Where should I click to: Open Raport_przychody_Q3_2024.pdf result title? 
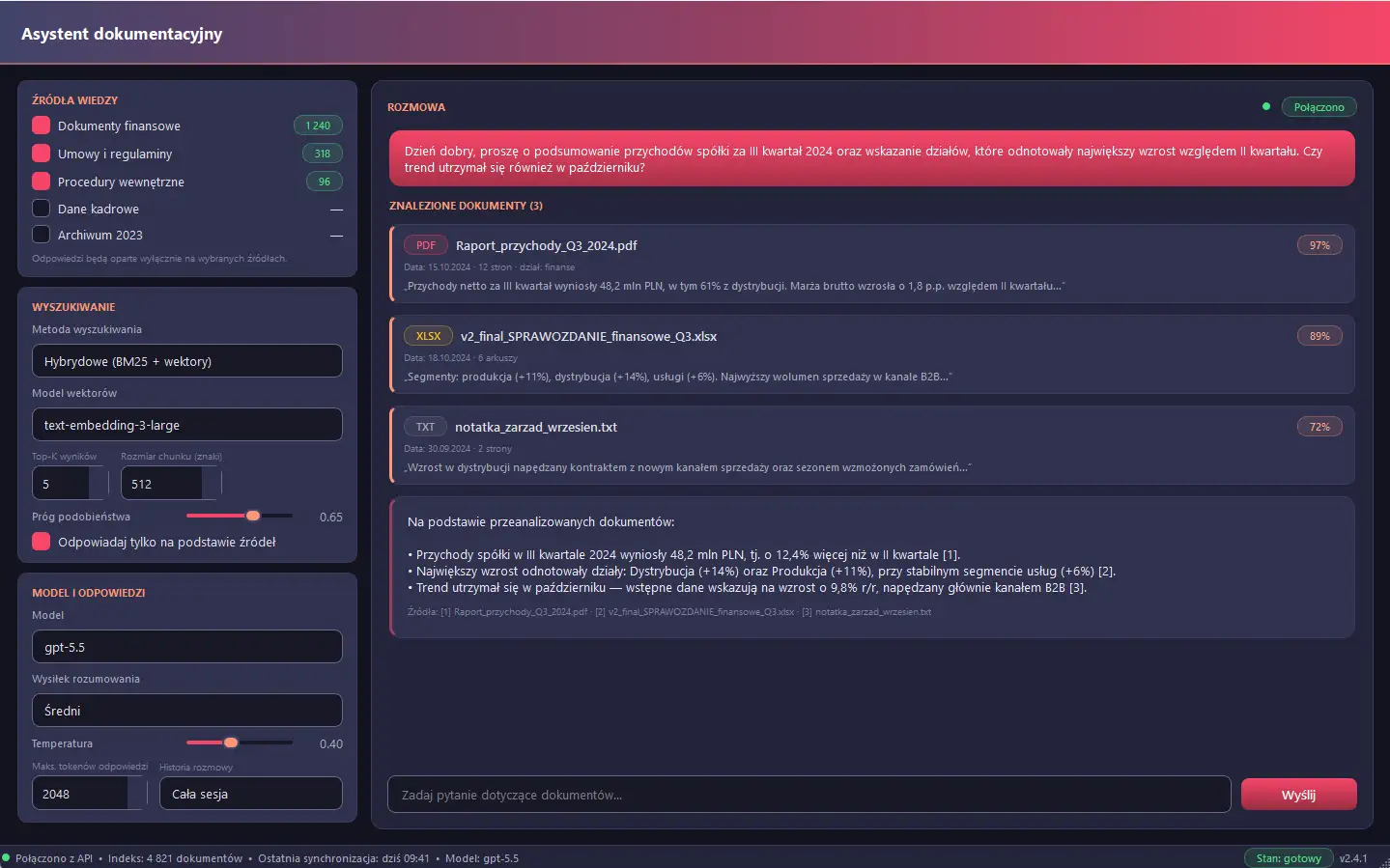pyautogui.click(x=547, y=245)
